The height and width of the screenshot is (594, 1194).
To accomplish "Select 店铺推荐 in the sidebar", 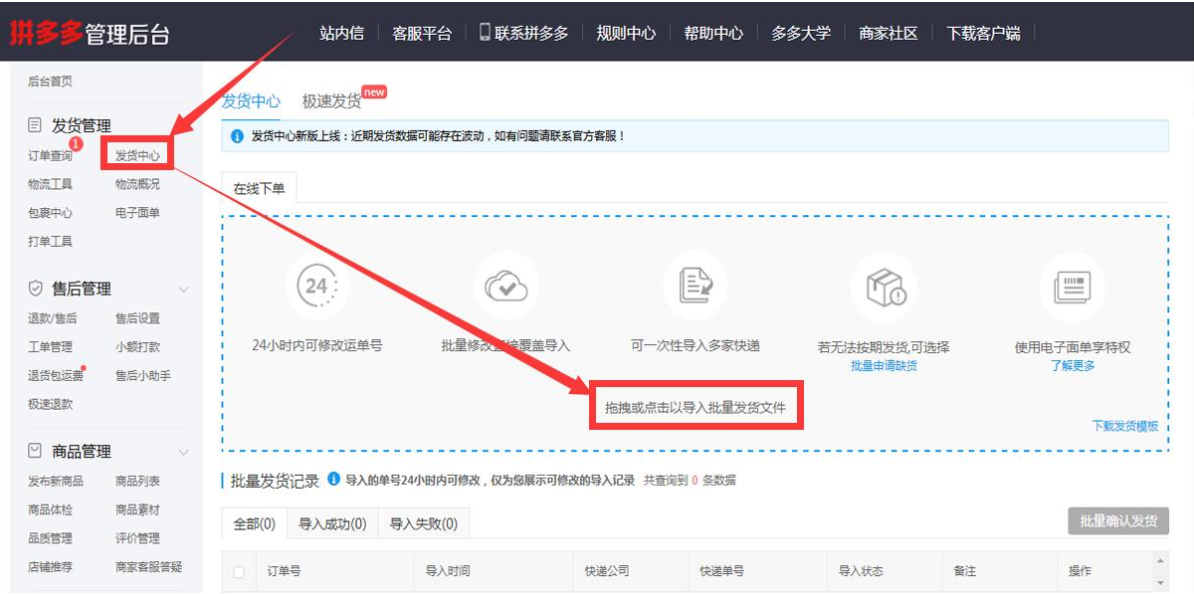I will point(50,567).
